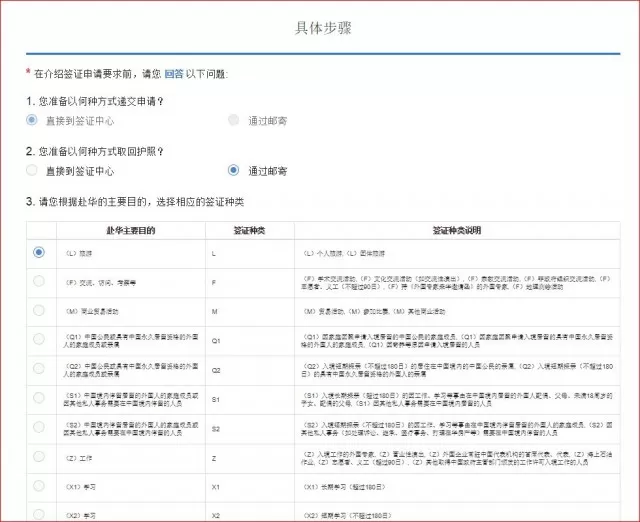
Task: Click the Q1 visa explanation cell
Action: [457, 341]
